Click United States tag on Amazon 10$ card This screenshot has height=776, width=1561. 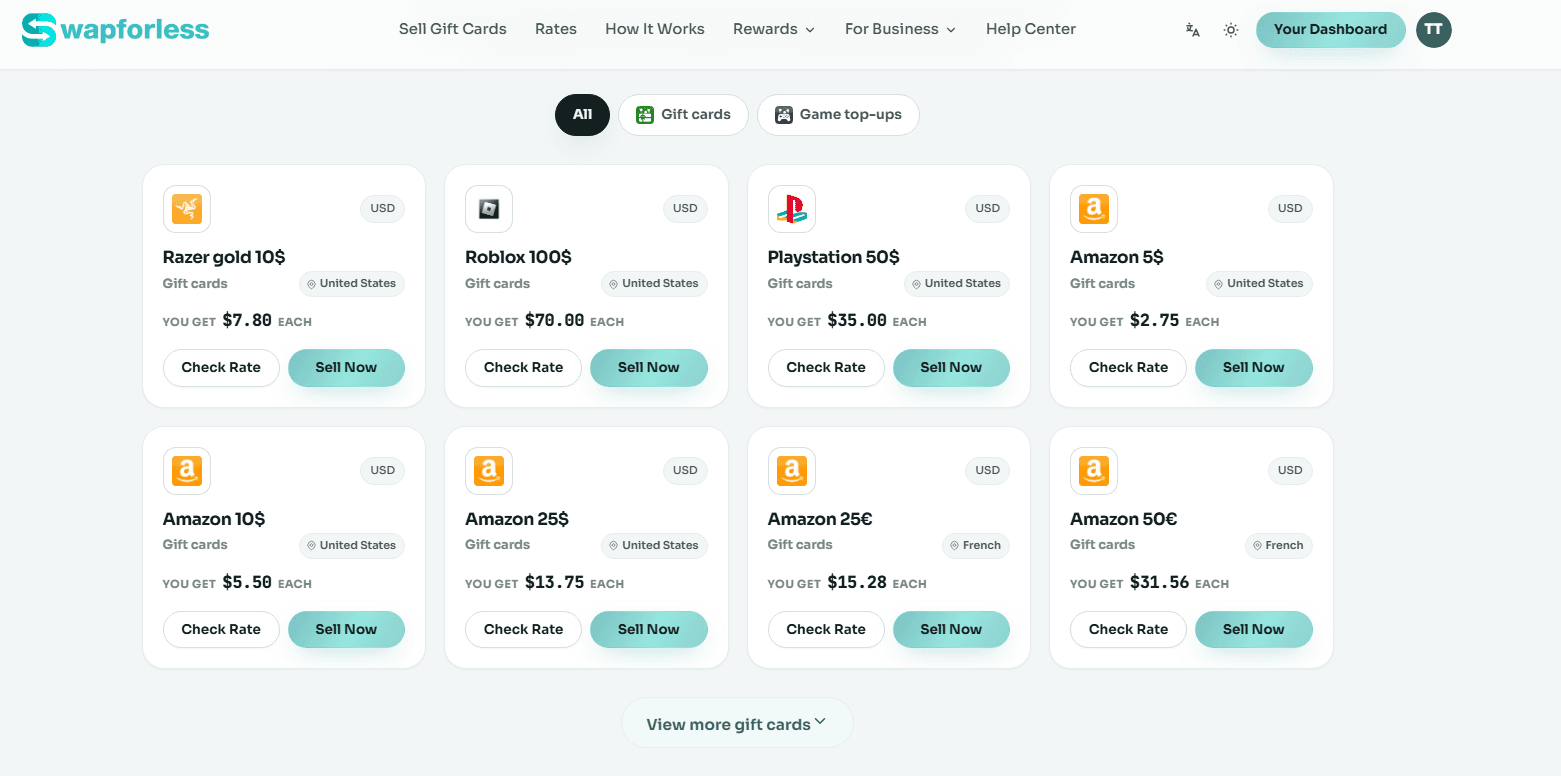click(352, 546)
